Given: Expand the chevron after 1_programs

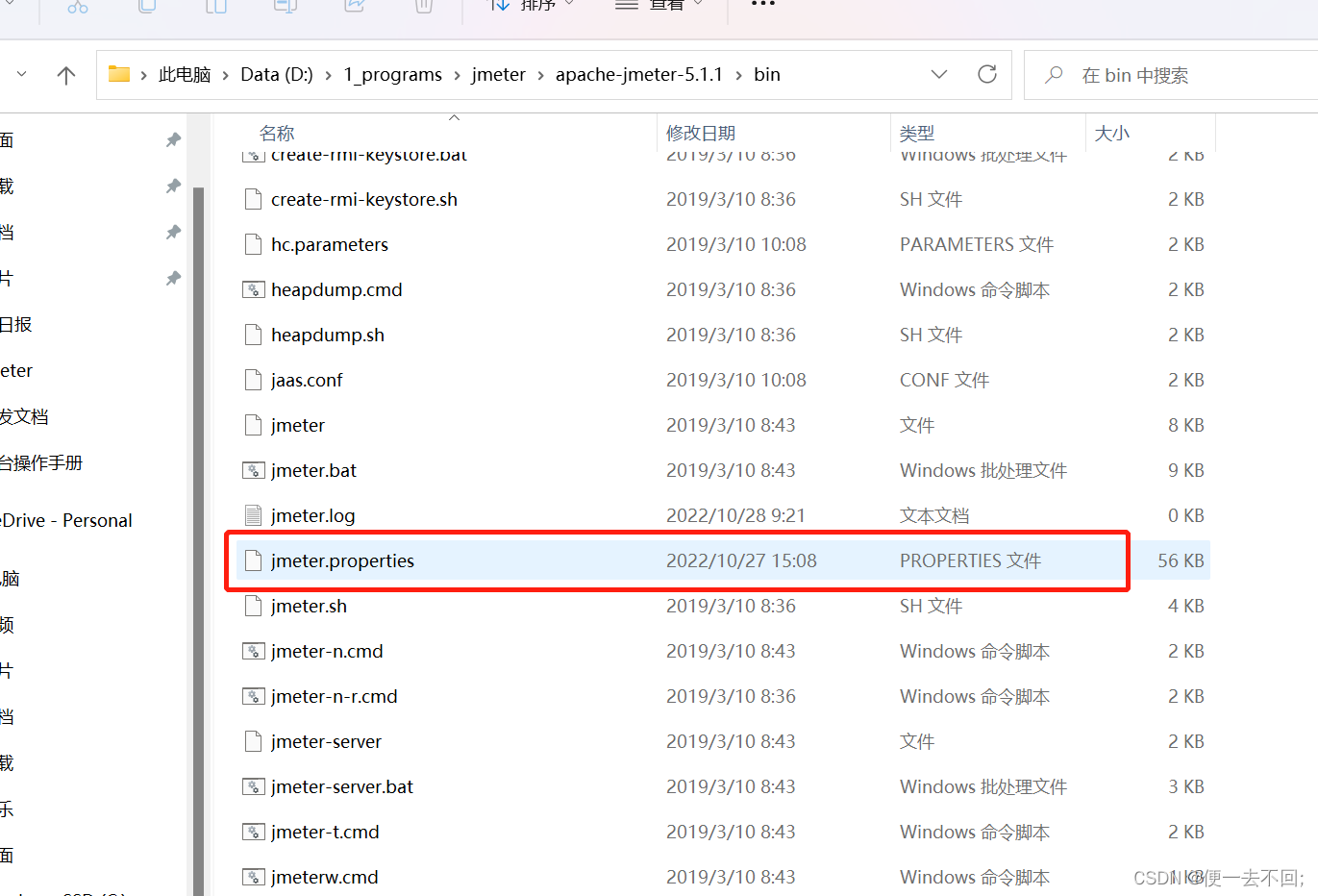Looking at the screenshot, I should point(457,74).
